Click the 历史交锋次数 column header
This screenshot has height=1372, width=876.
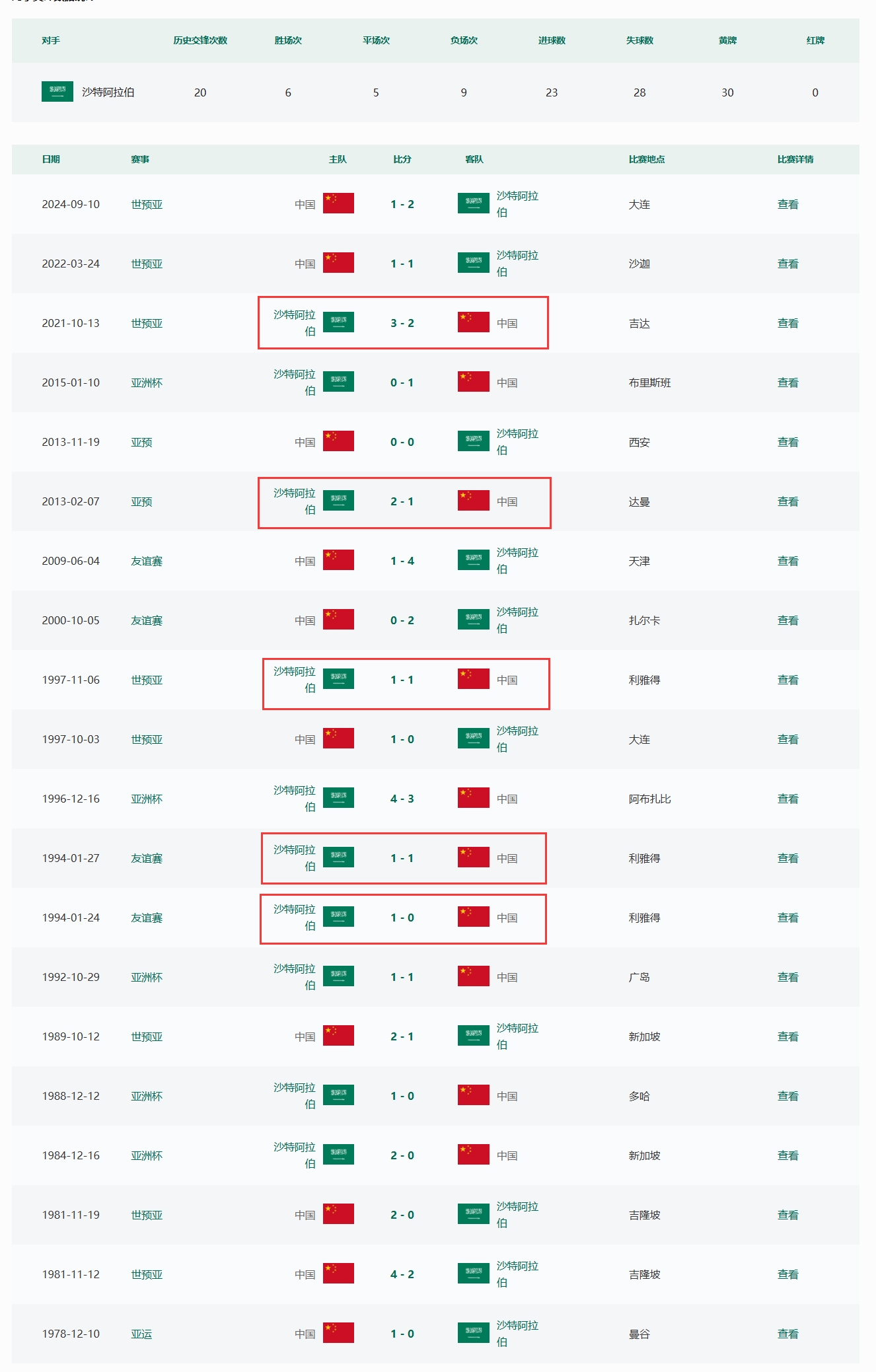200,40
